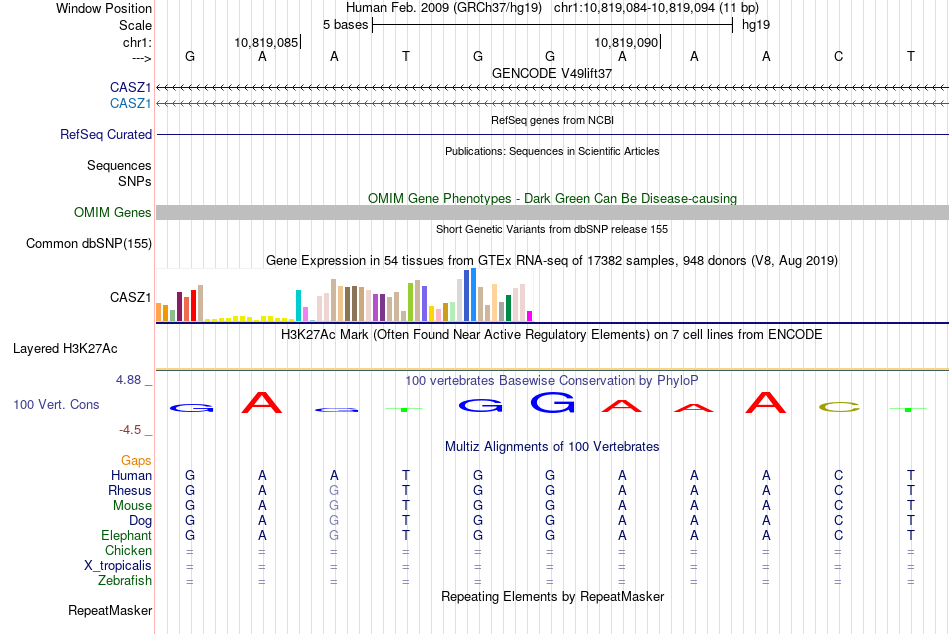Open Short Genetic Variants from dbSNP release 155
The width and height of the screenshot is (950, 634).
tap(552, 229)
